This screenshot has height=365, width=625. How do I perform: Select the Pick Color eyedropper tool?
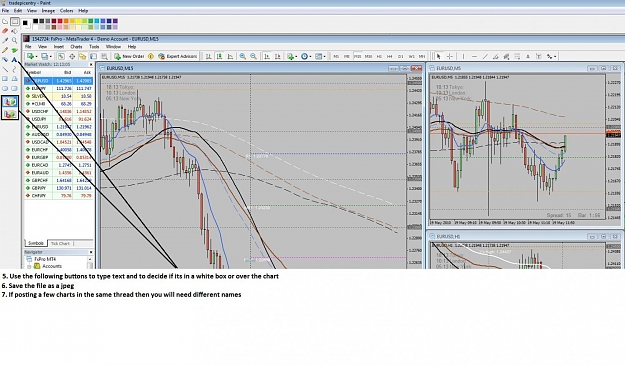click(x=5, y=40)
